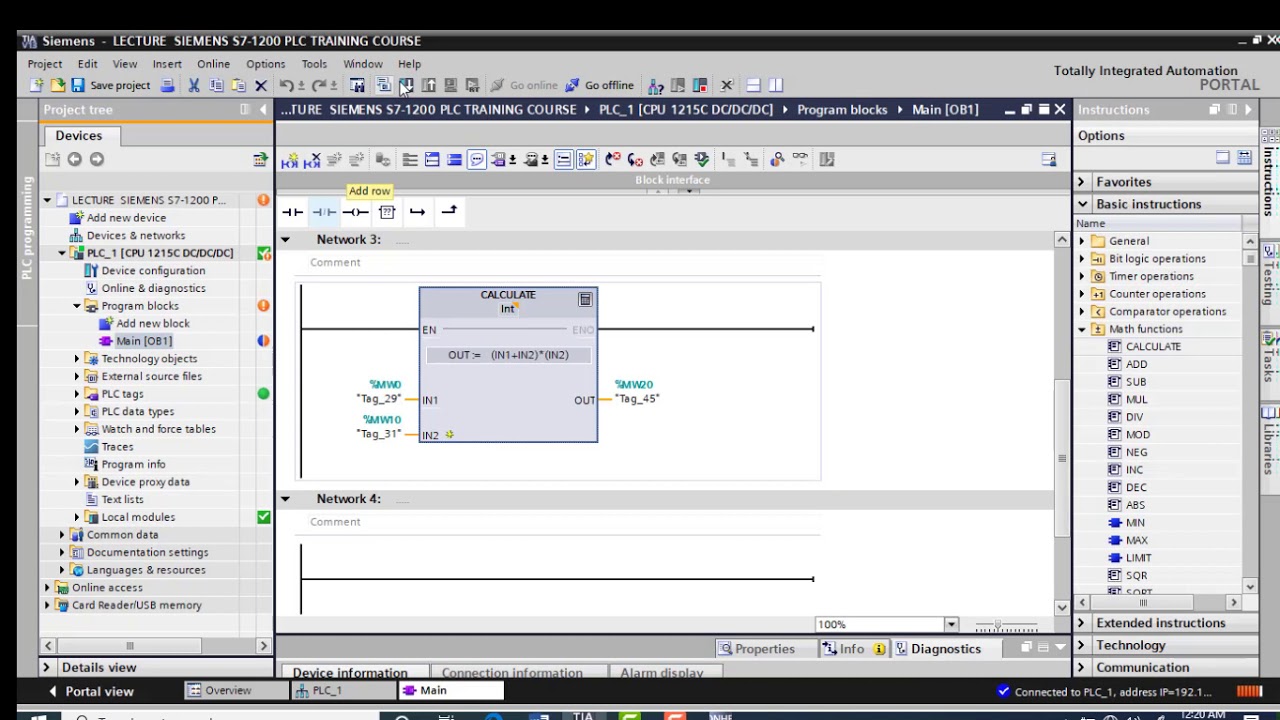
Task: Click the %MW20 output operand
Action: [x=634, y=385]
